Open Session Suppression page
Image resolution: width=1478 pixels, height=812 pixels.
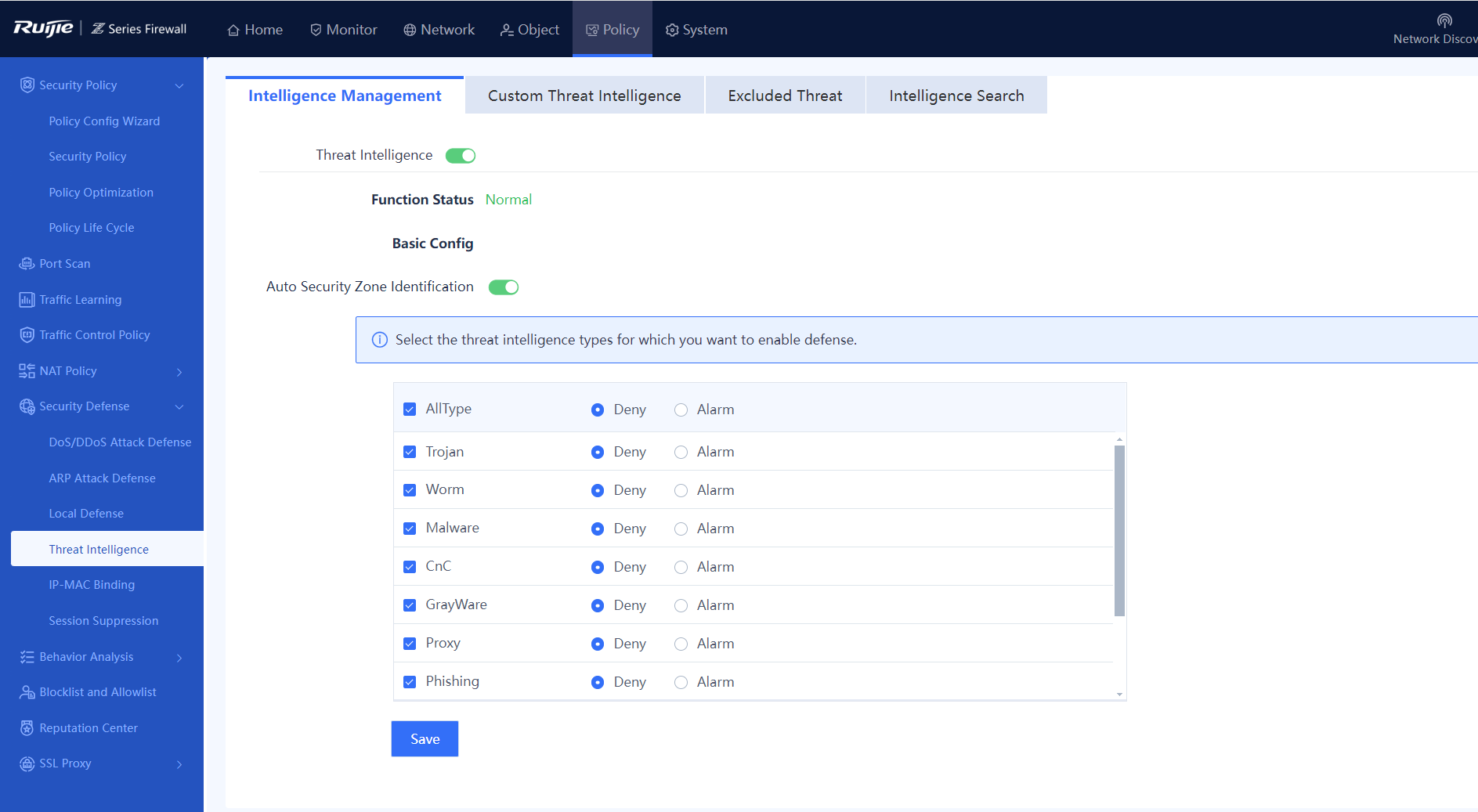tap(103, 620)
